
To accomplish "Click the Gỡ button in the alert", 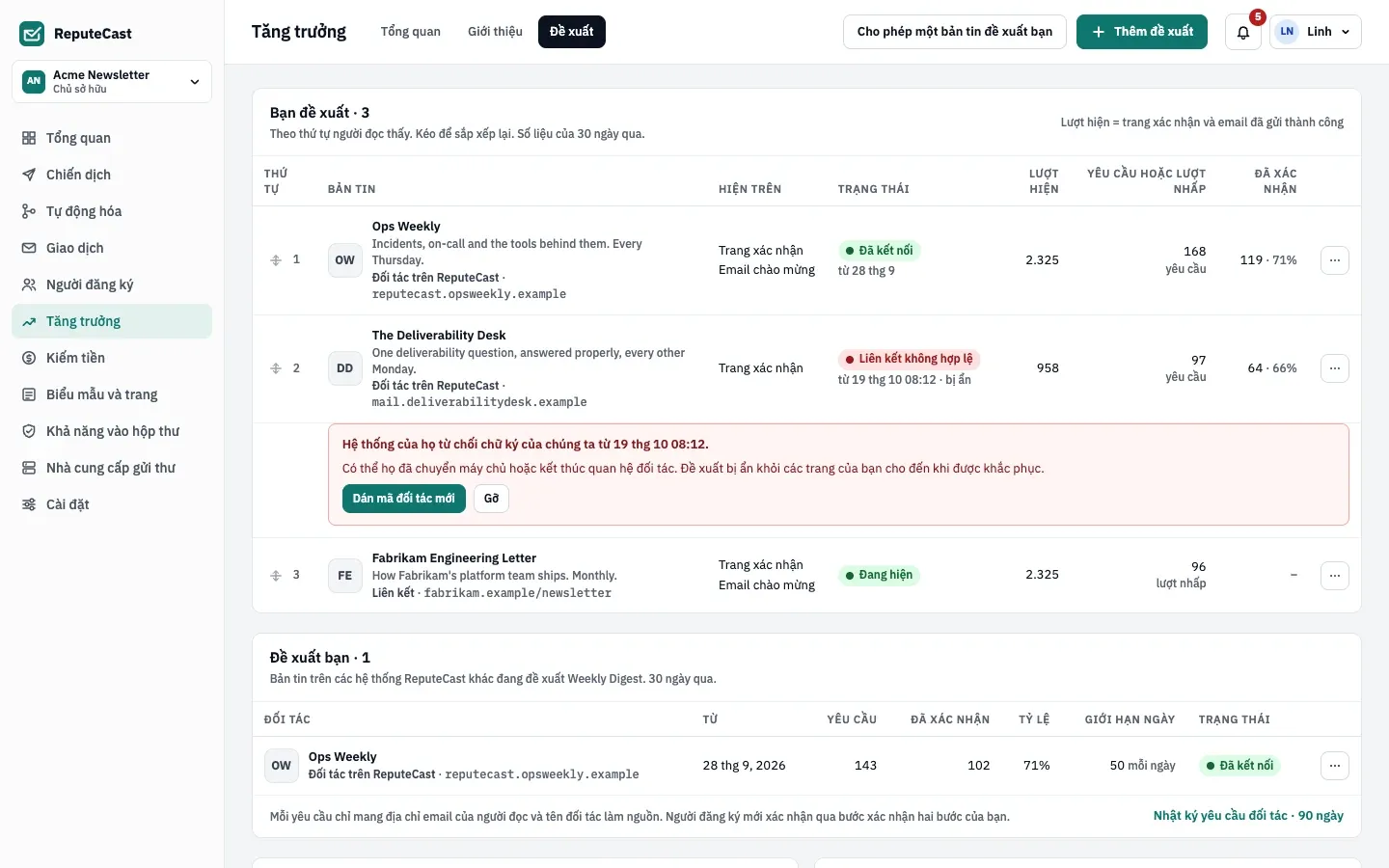I will pos(491,499).
